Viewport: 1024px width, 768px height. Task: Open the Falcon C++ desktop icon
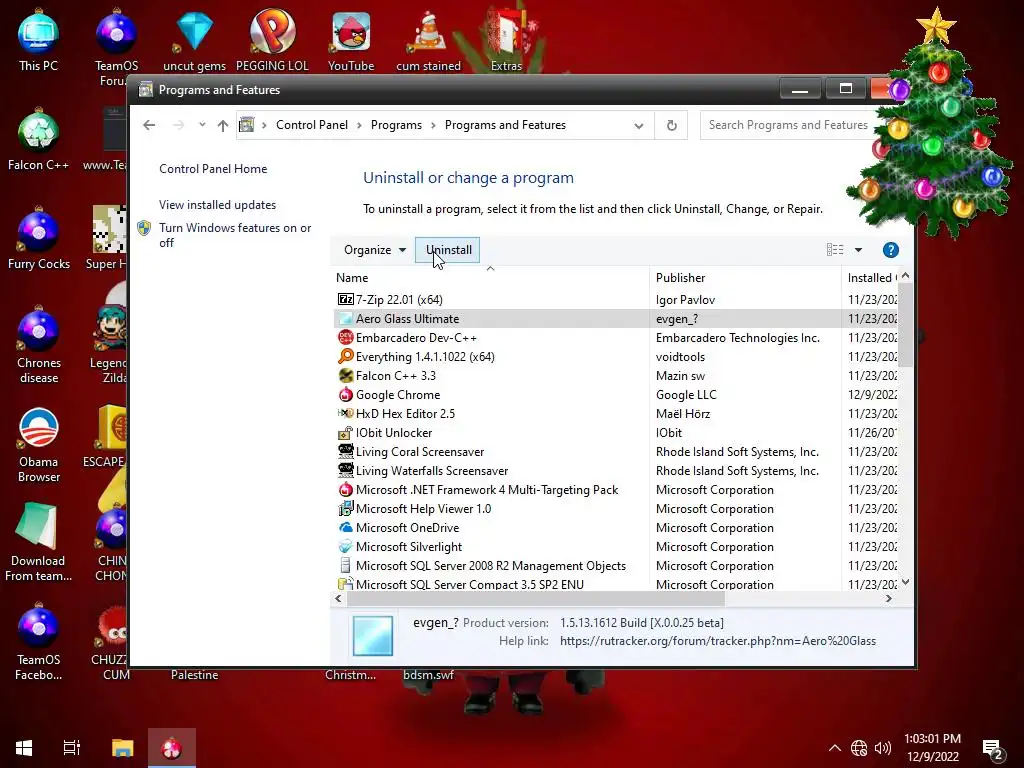(x=38, y=140)
